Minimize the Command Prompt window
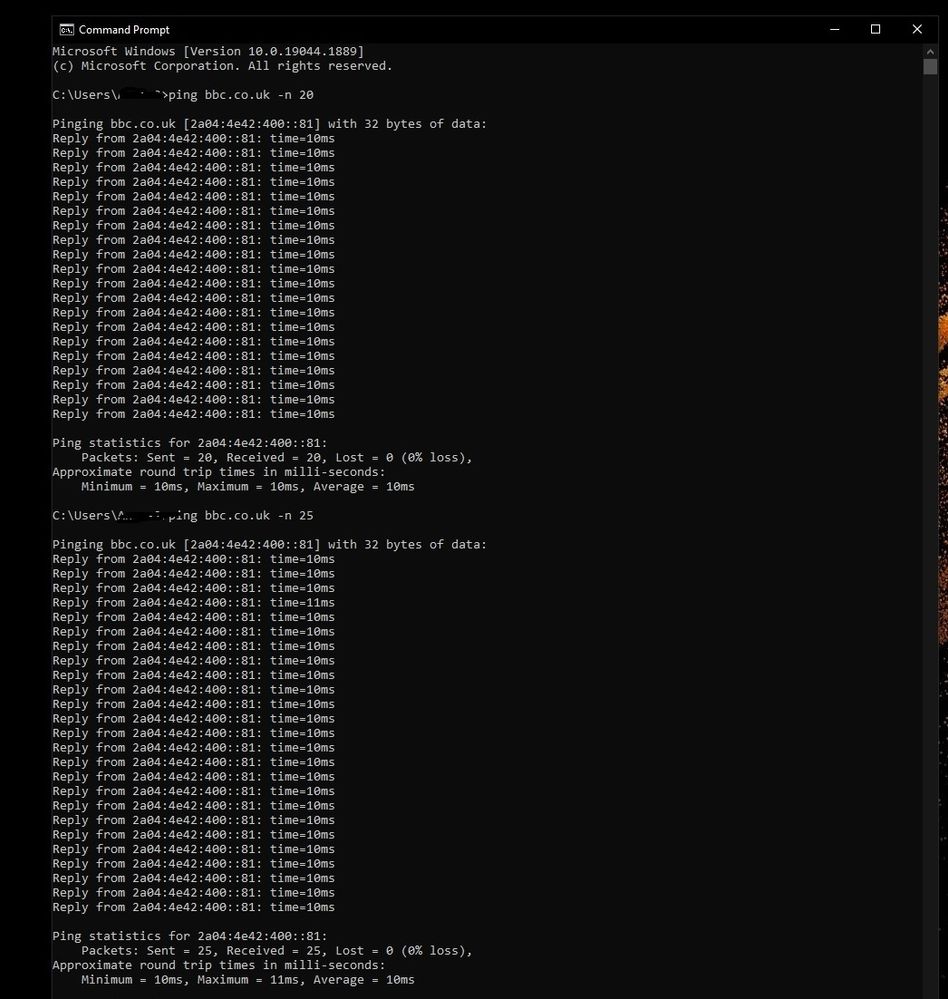 tap(835, 30)
